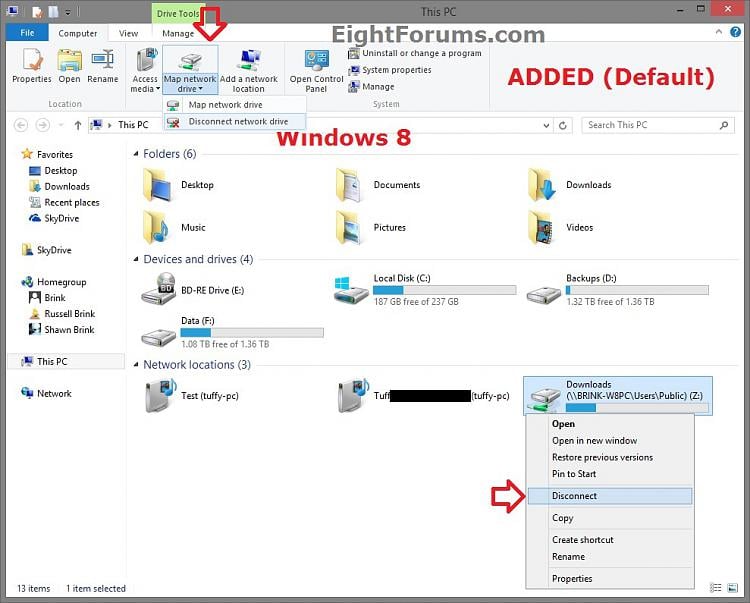
Task: Select the Data (F:) drive
Action: click(232, 333)
